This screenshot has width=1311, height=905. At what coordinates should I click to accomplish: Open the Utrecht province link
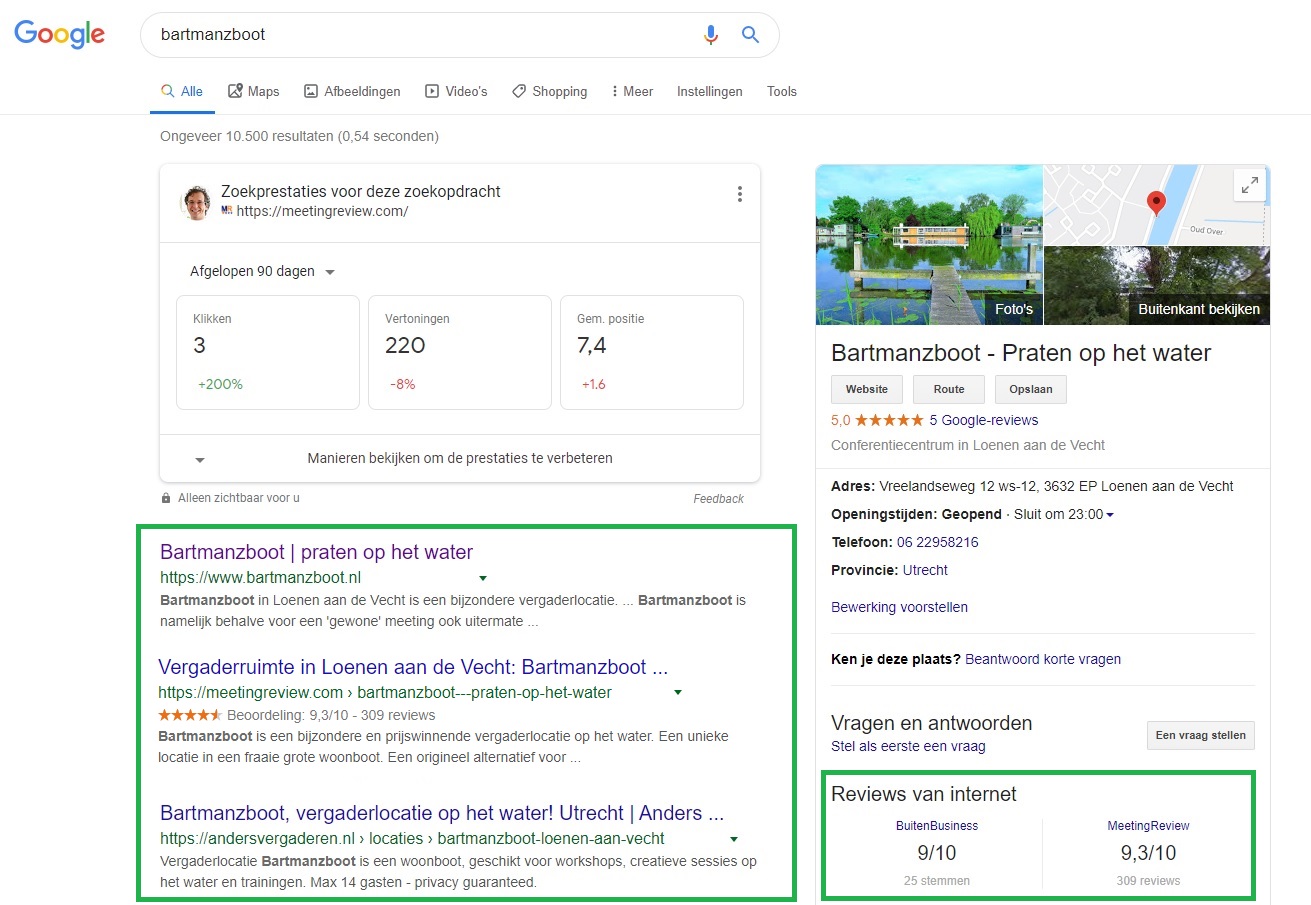tap(925, 570)
